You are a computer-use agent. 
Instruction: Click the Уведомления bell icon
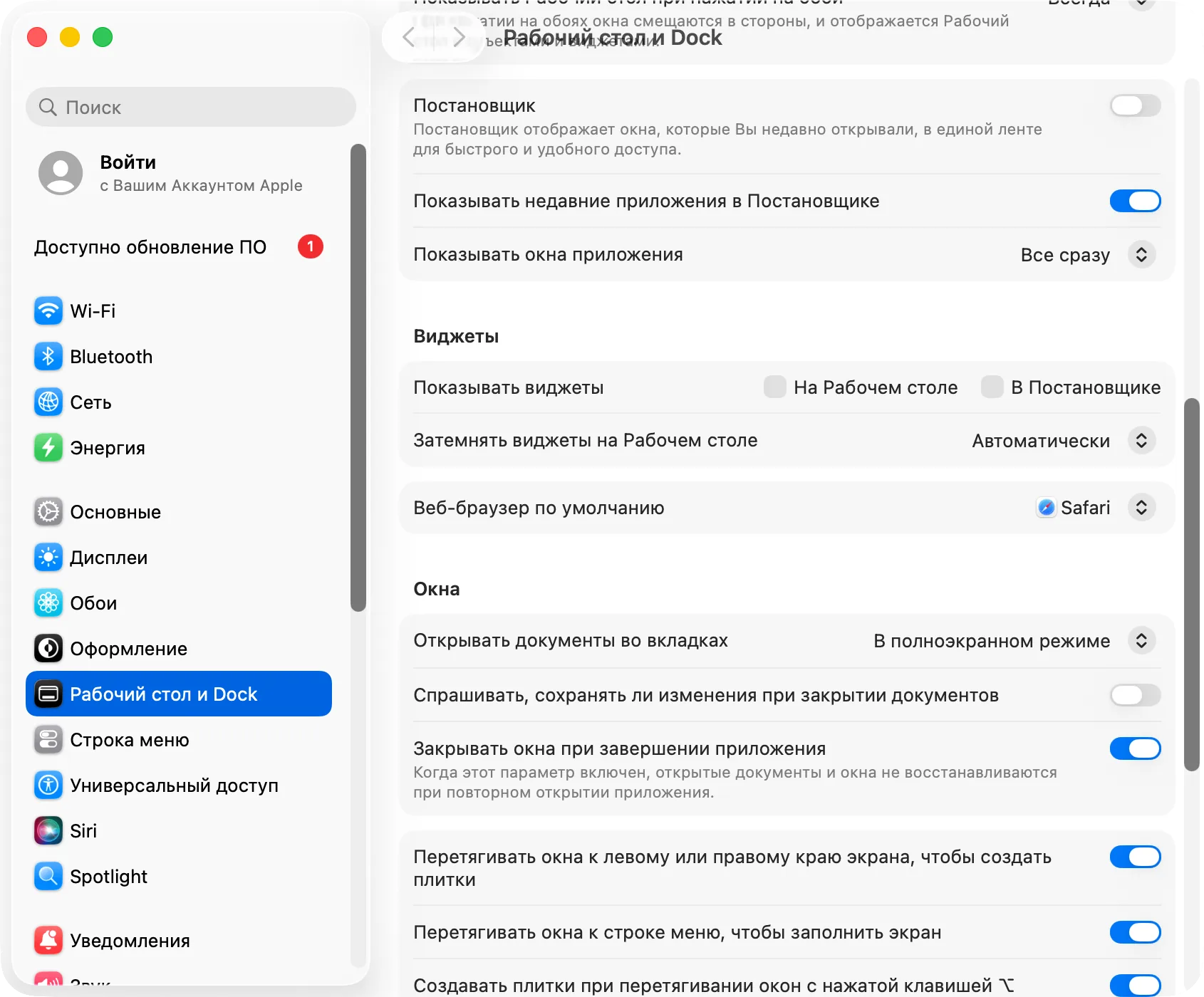click(x=48, y=940)
